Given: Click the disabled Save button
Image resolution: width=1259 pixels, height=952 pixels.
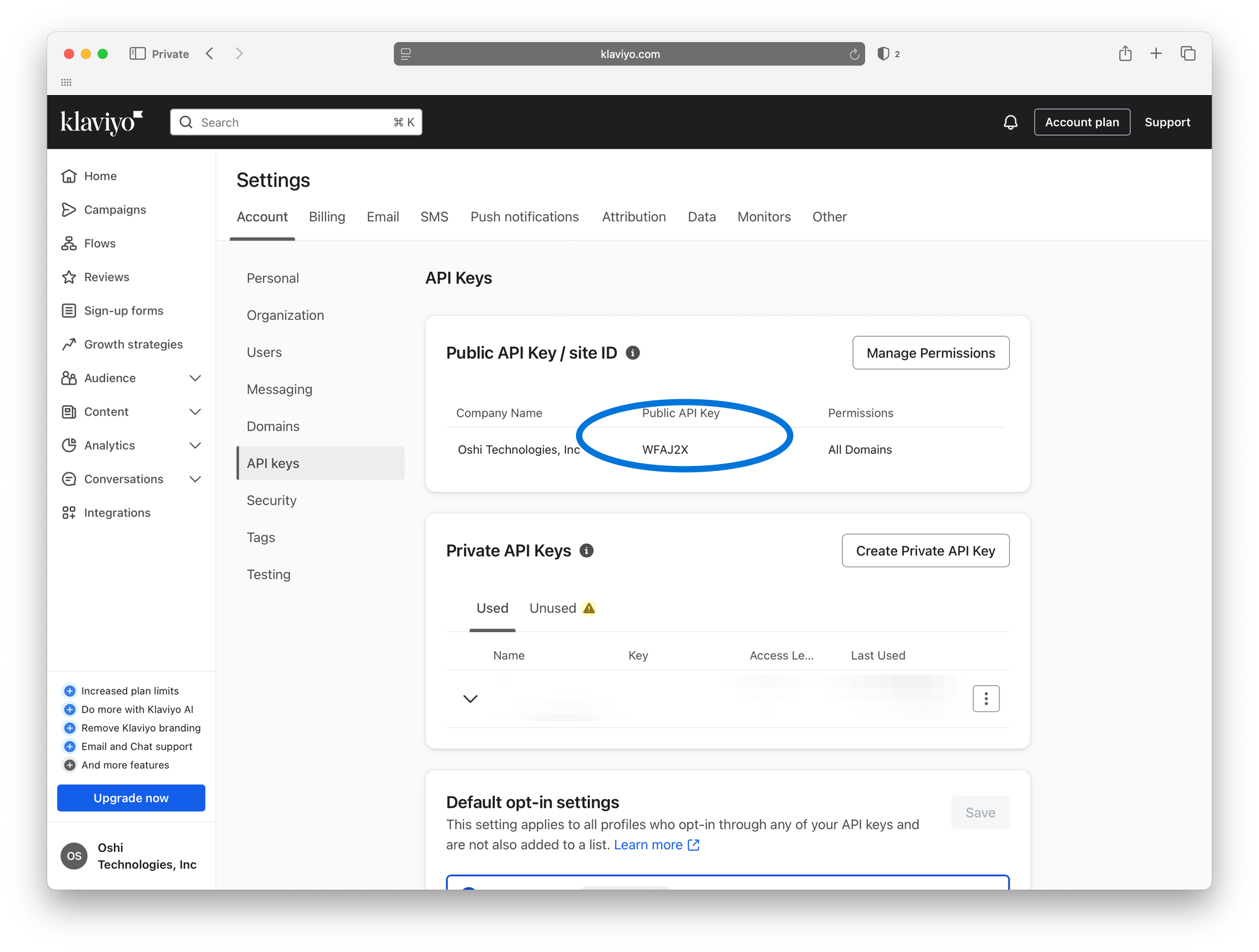Looking at the screenshot, I should 980,812.
